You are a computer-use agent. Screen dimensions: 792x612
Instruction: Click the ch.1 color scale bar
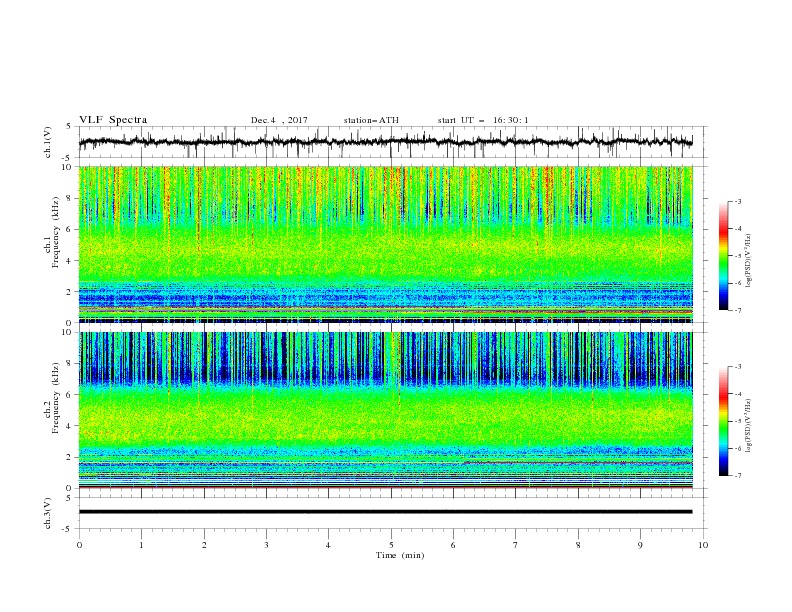pos(723,256)
